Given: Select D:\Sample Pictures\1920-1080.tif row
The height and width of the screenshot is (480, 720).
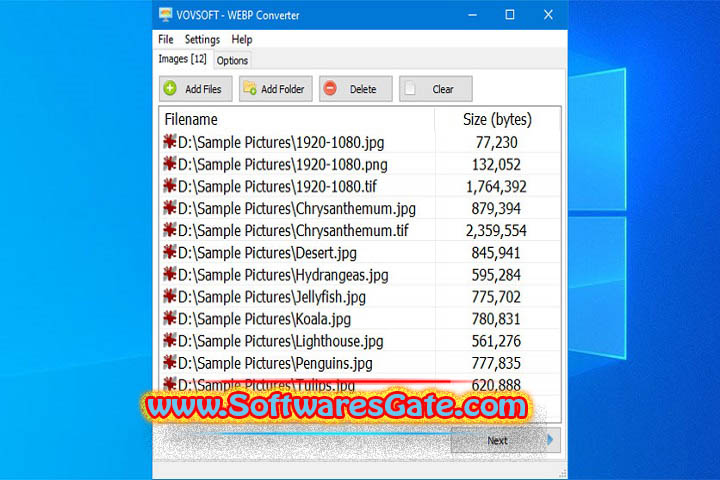Looking at the screenshot, I should [360, 186].
